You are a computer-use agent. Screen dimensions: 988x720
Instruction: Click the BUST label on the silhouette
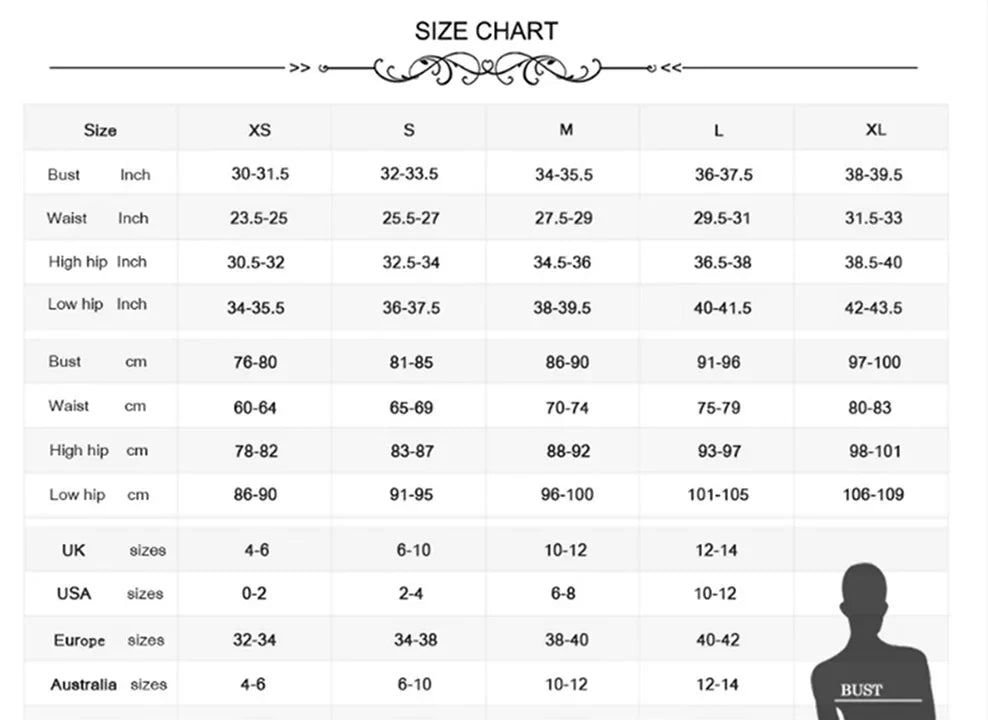pos(861,690)
